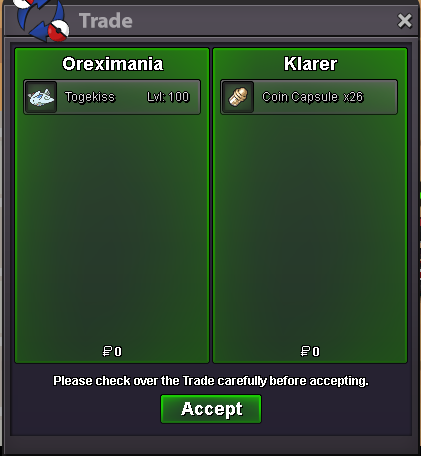Click the Coin Capsule item icon
Screen dimensions: 421x456
click(238, 97)
